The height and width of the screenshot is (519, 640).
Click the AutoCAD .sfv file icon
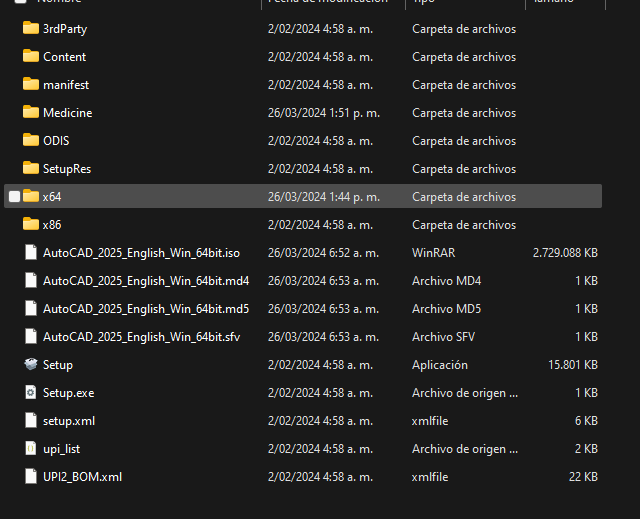(31, 337)
